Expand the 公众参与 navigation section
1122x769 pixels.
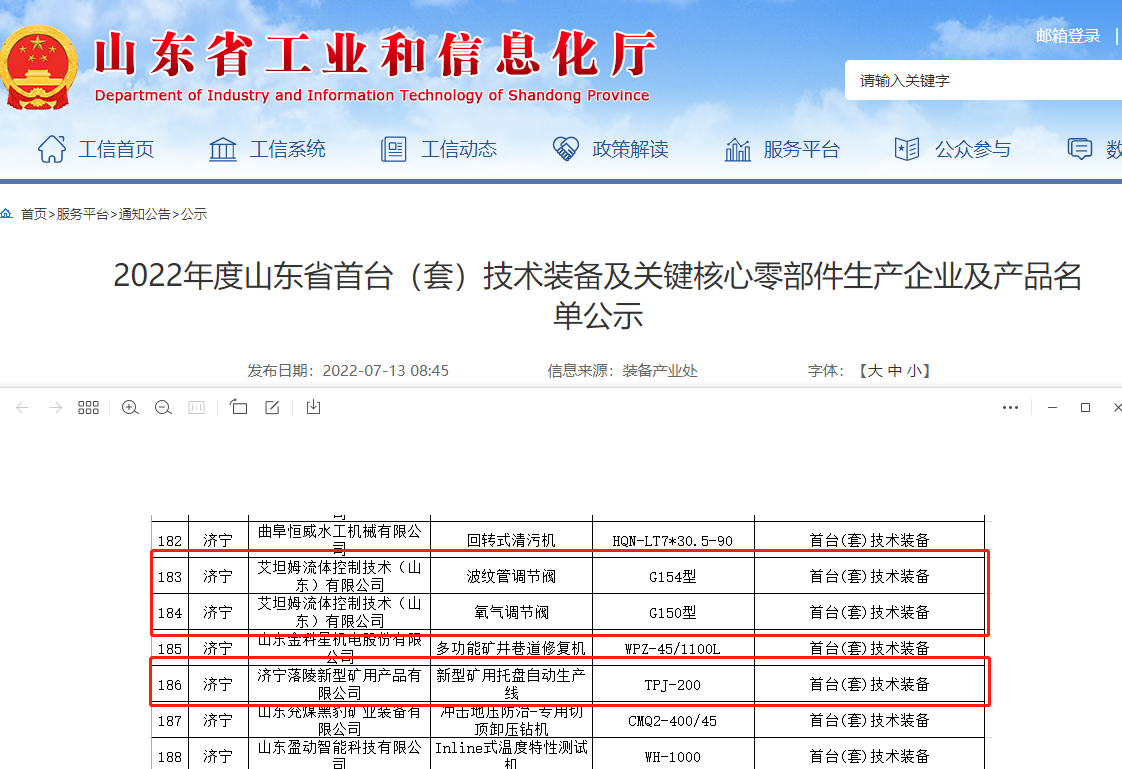pyautogui.click(x=973, y=149)
